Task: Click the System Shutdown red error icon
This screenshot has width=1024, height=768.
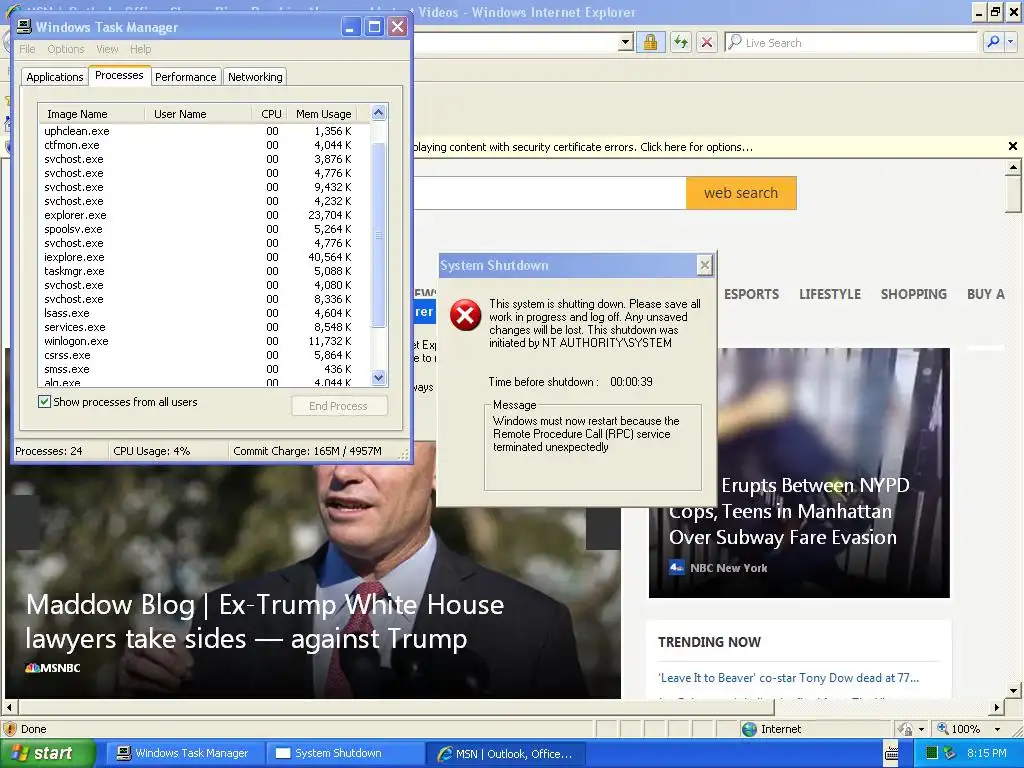Action: (x=466, y=316)
